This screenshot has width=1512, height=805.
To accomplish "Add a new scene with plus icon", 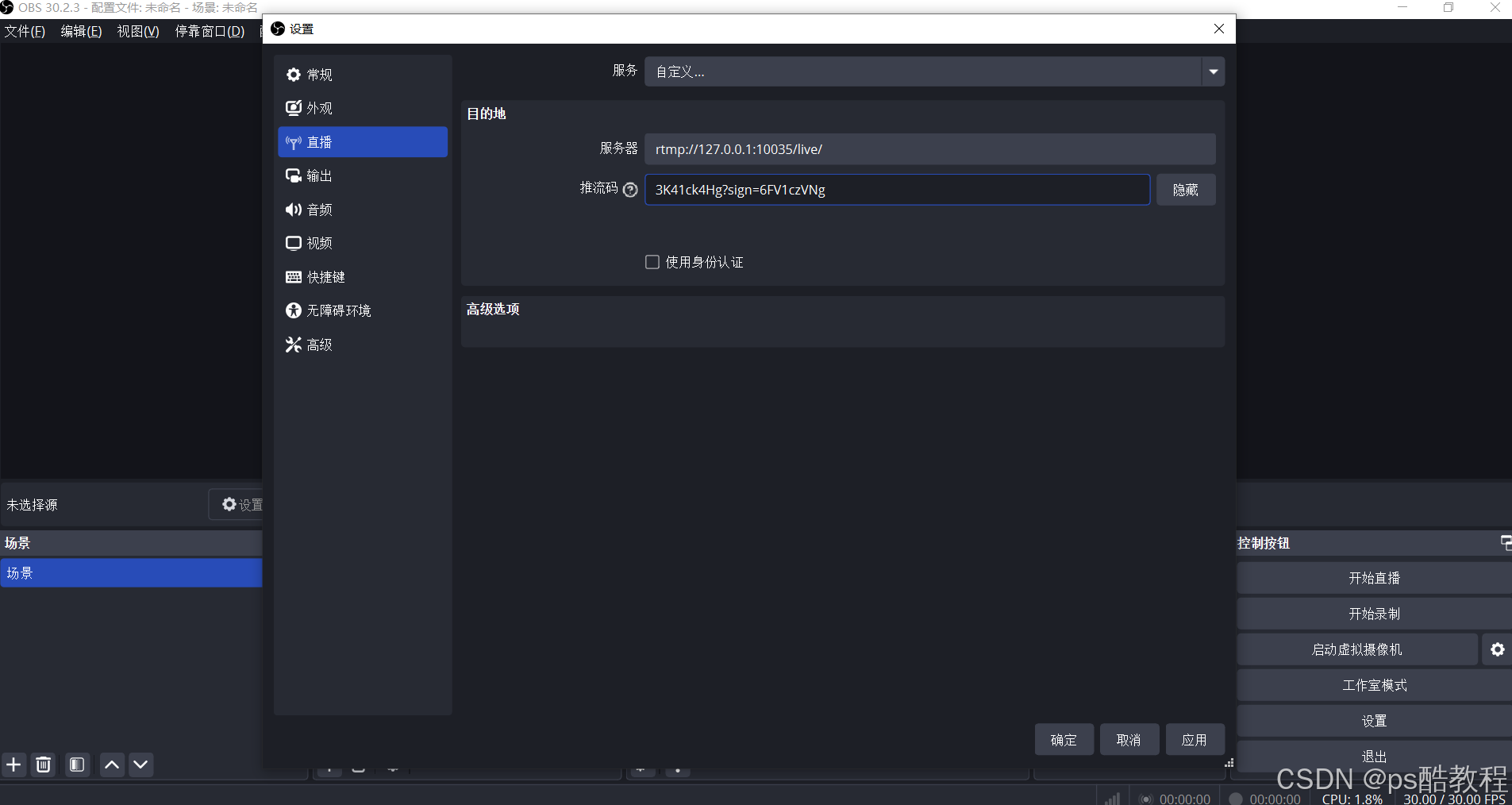I will (13, 765).
